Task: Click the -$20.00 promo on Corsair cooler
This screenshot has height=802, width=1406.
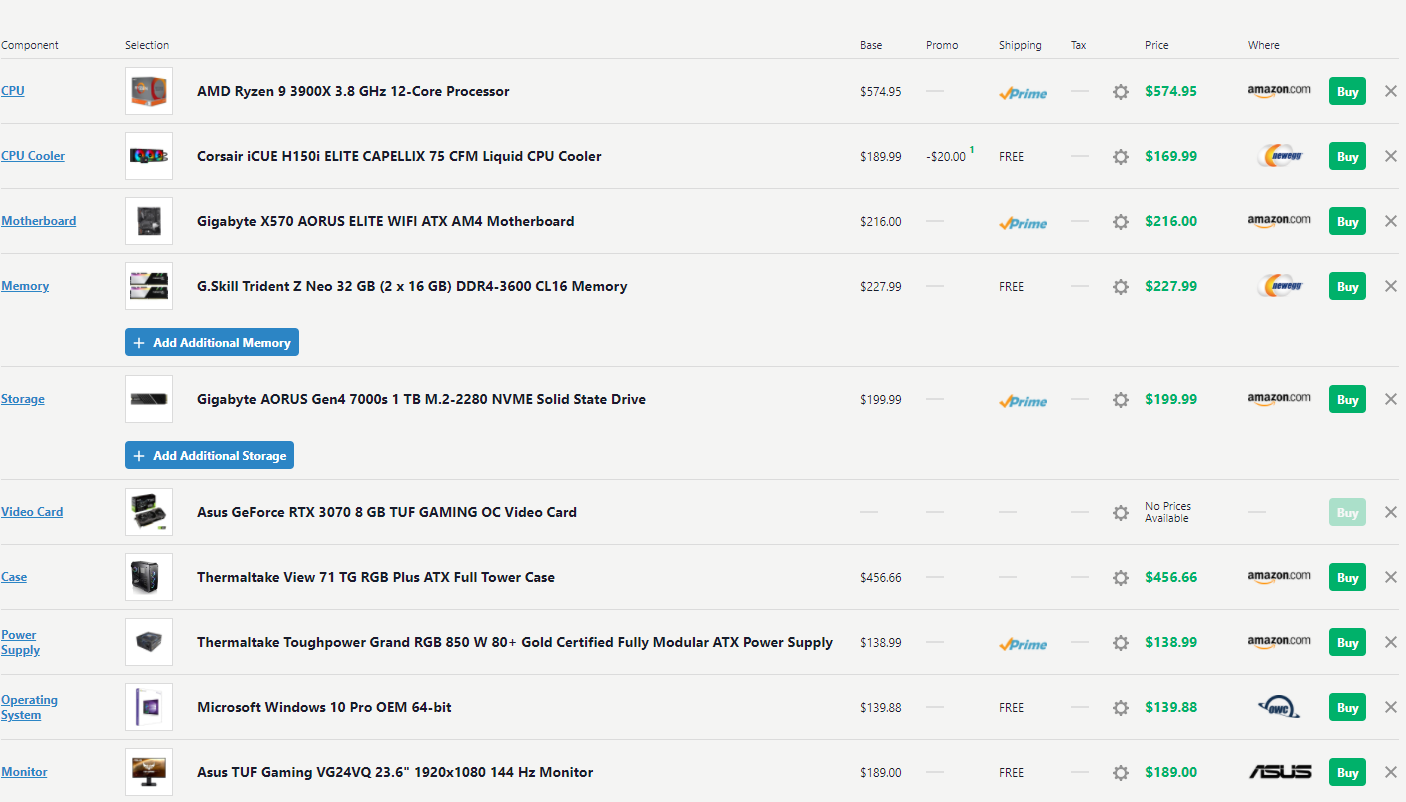Action: 946,156
